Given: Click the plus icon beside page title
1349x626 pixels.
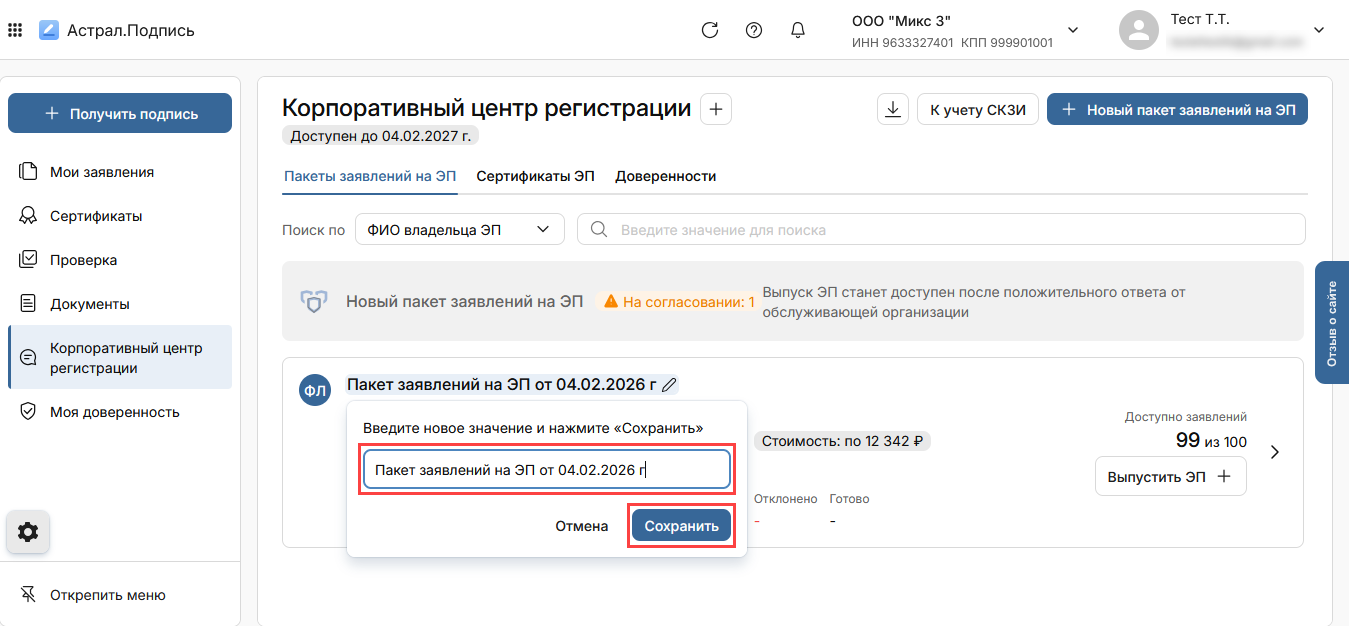Looking at the screenshot, I should (716, 109).
